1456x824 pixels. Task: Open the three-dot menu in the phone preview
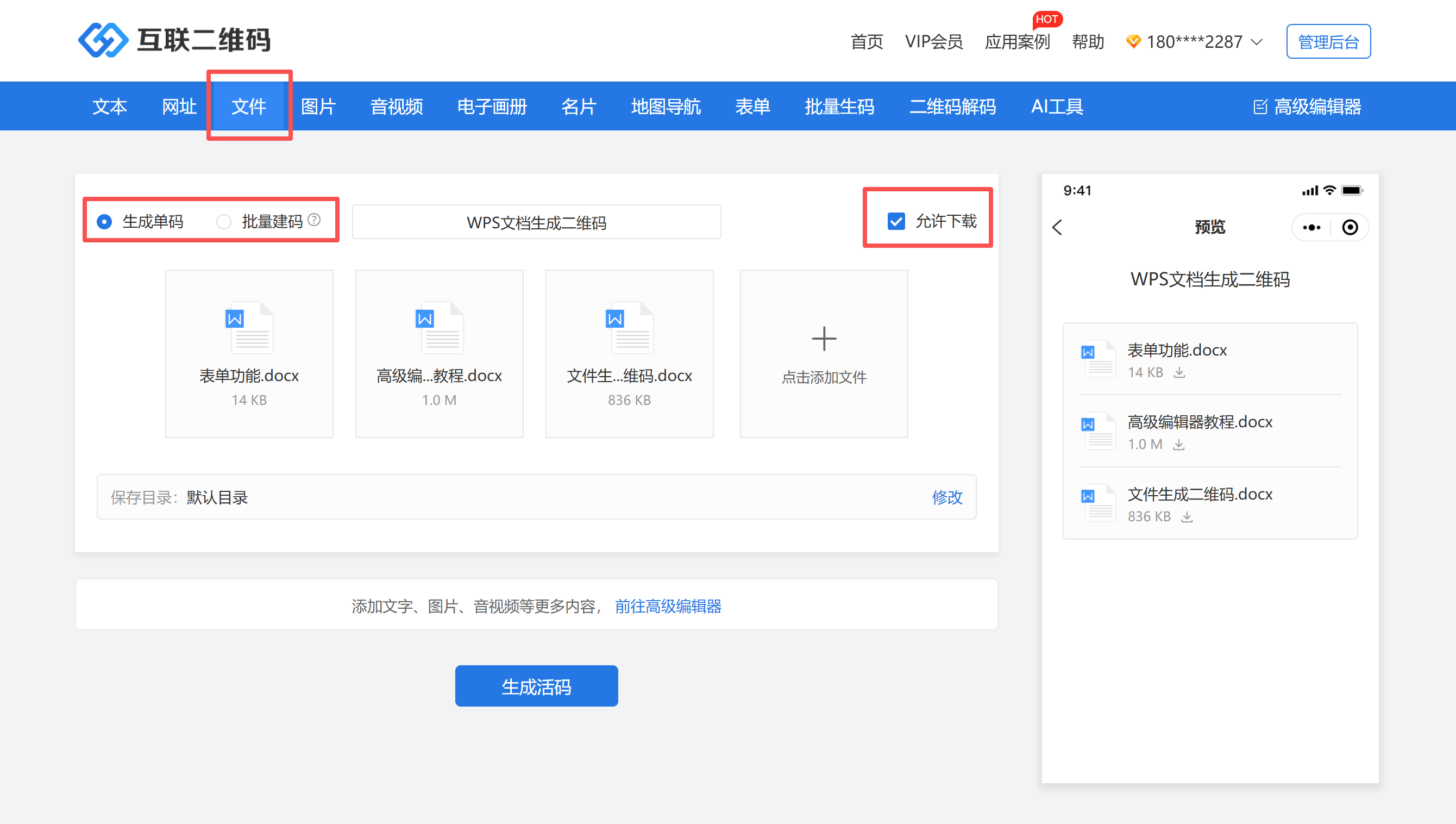1311,228
